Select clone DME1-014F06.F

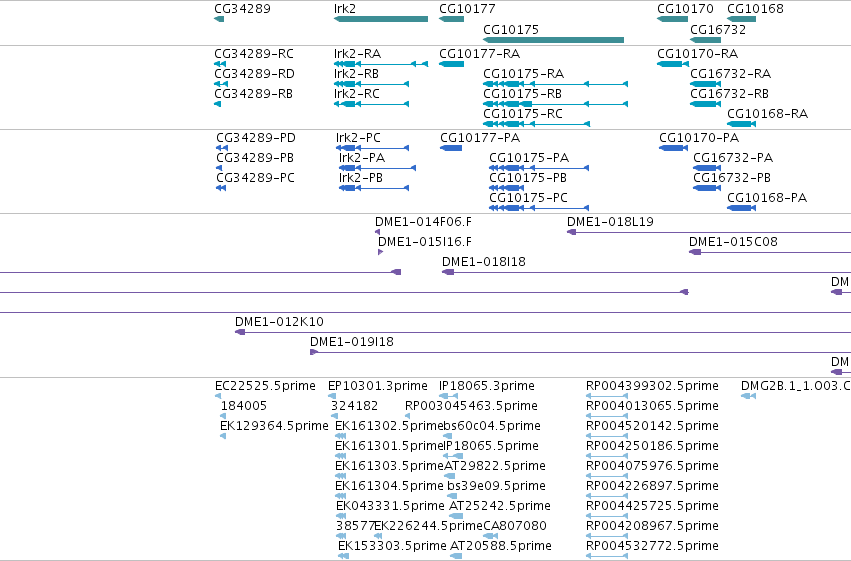[423, 222]
